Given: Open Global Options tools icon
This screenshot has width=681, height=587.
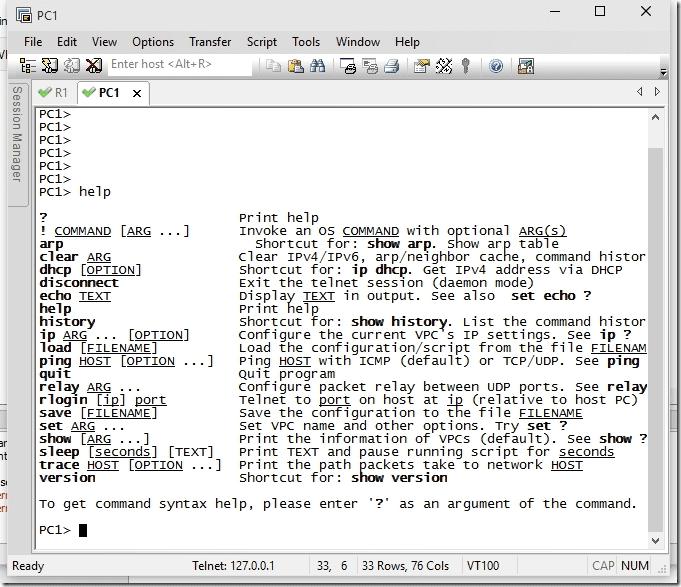Looking at the screenshot, I should (x=444, y=66).
